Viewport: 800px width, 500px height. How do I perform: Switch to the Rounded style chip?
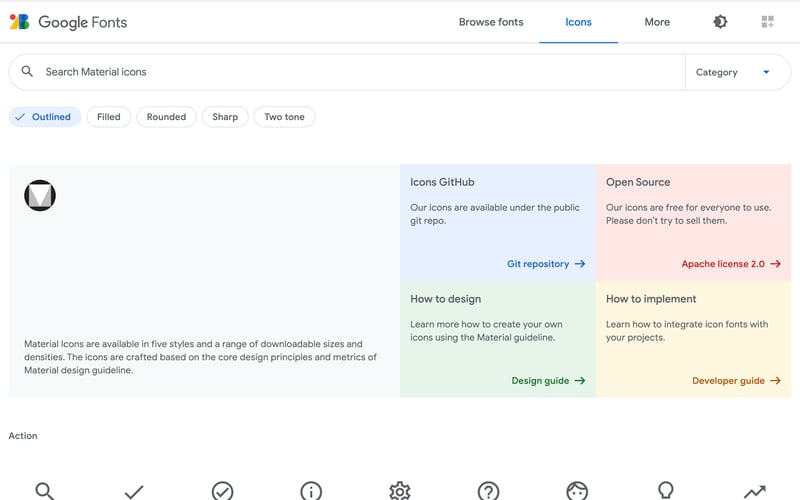[166, 117]
